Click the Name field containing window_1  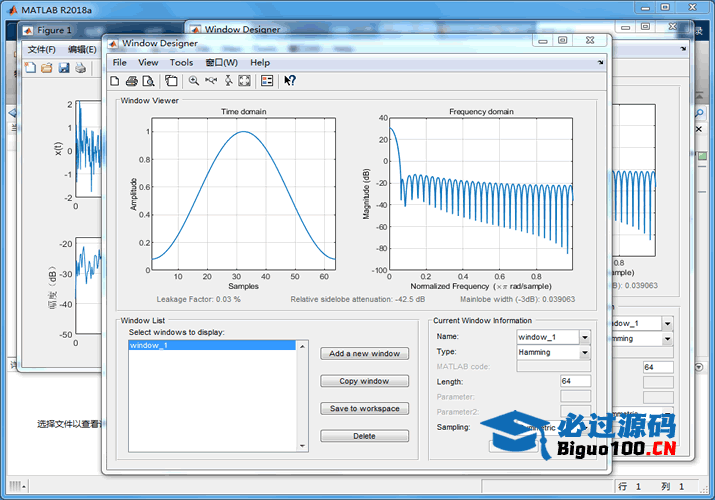(548, 337)
